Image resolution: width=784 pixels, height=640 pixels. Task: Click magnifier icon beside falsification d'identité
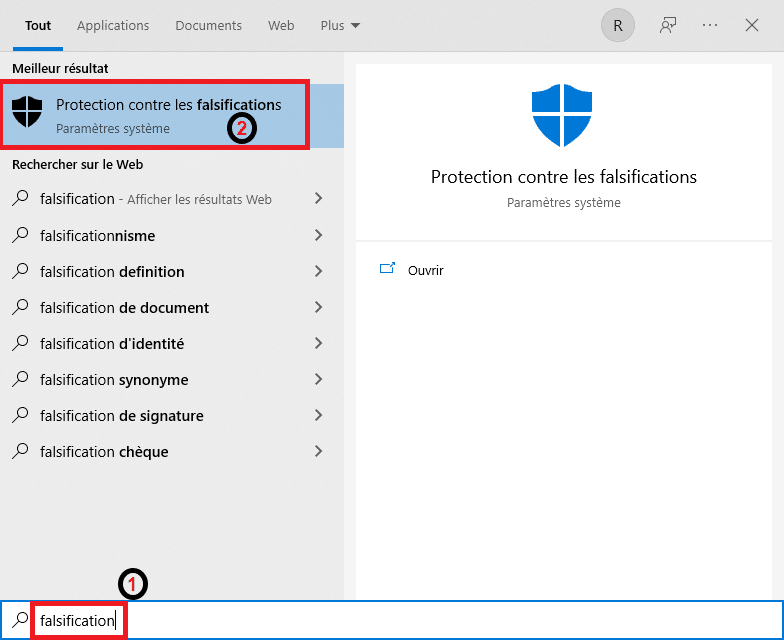coord(20,342)
